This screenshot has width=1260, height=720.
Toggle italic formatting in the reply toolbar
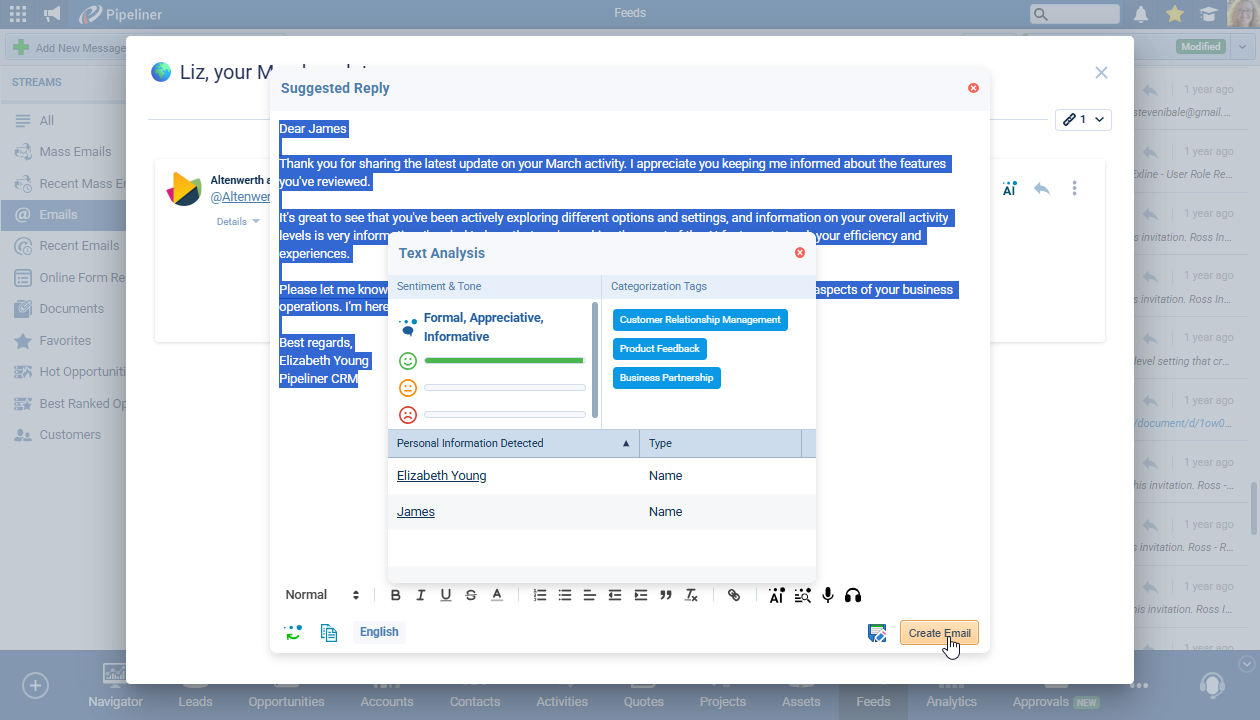click(x=421, y=595)
